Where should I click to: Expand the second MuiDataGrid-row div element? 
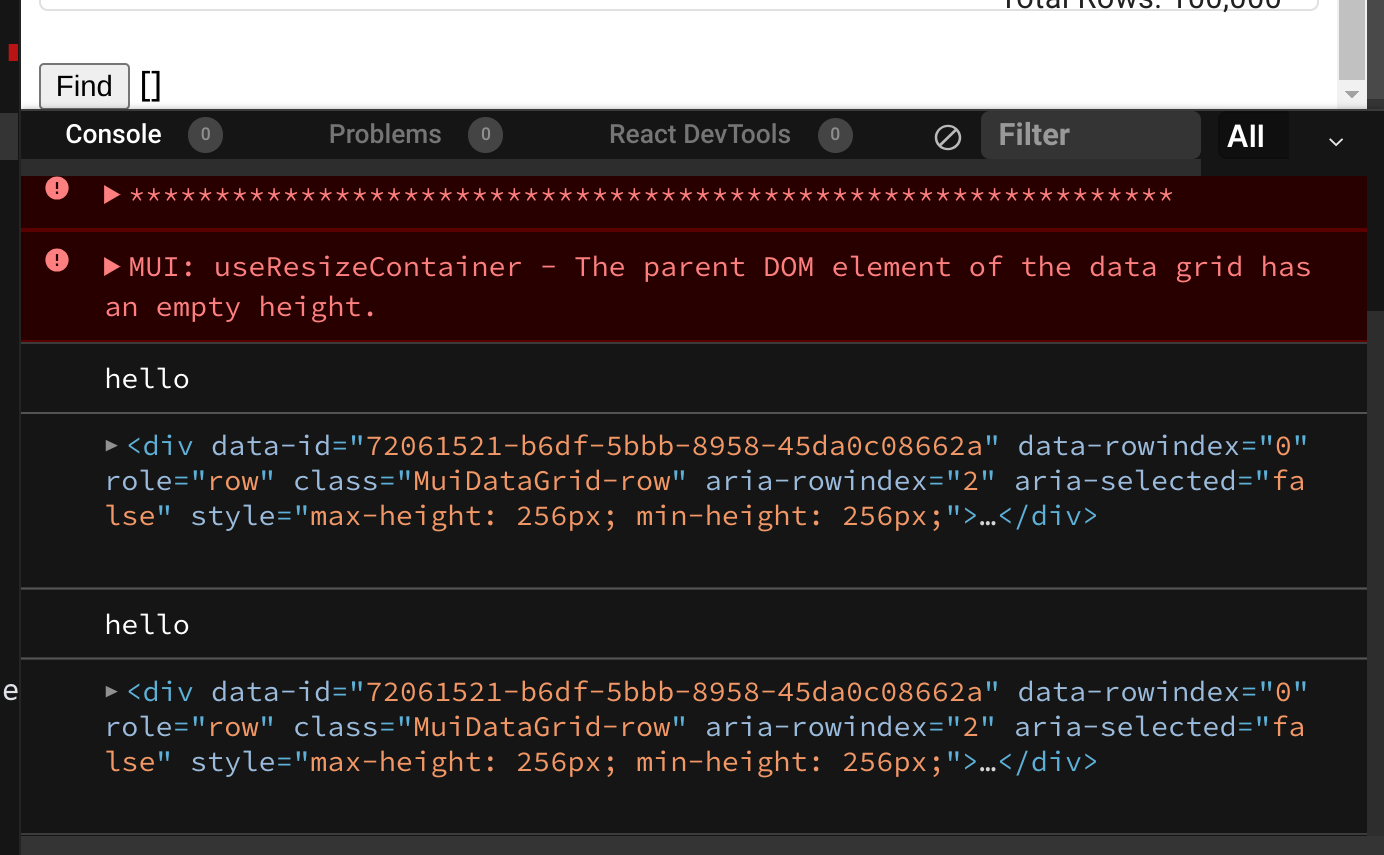click(x=110, y=691)
